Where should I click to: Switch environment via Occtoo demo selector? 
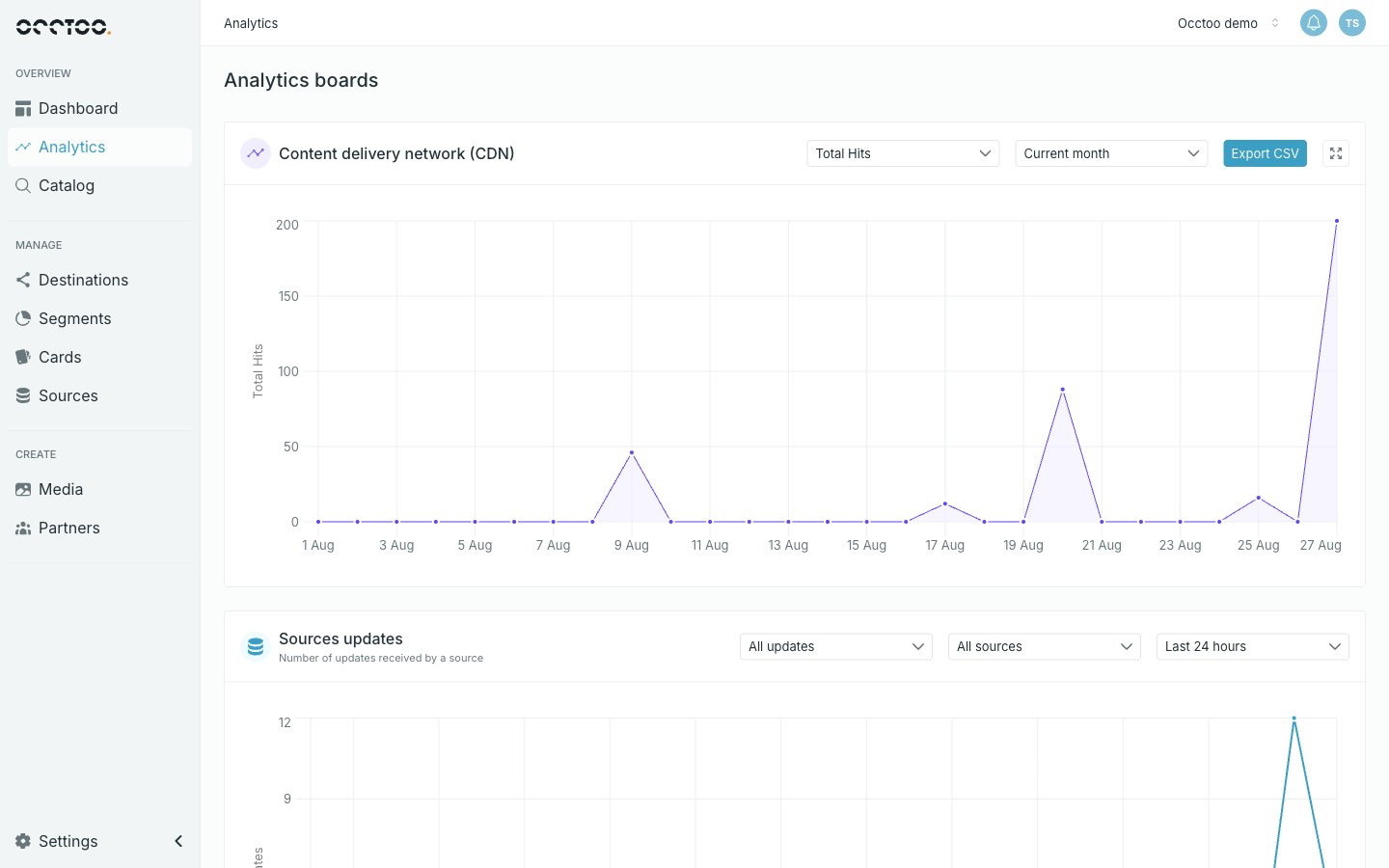1229,23
